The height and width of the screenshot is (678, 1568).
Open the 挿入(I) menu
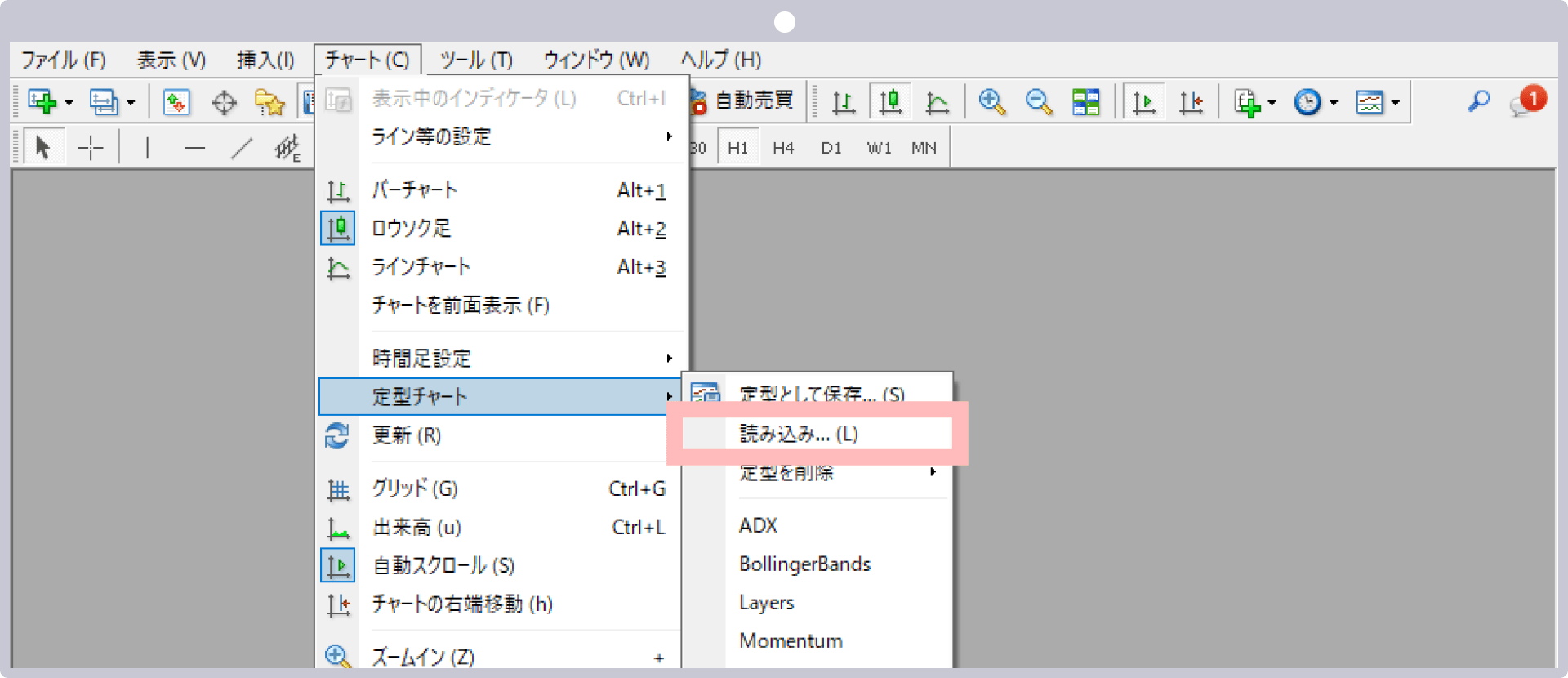coord(265,60)
